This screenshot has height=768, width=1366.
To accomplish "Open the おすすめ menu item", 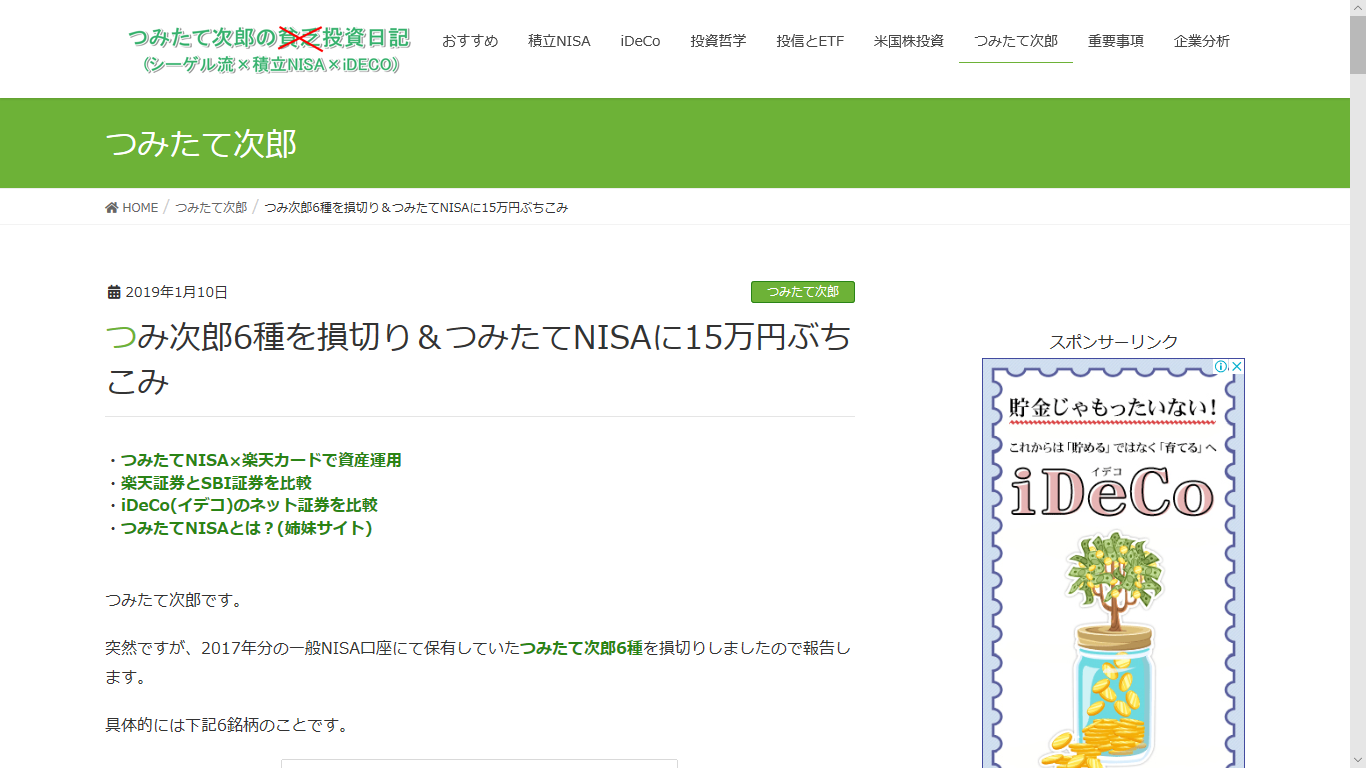I will [470, 41].
